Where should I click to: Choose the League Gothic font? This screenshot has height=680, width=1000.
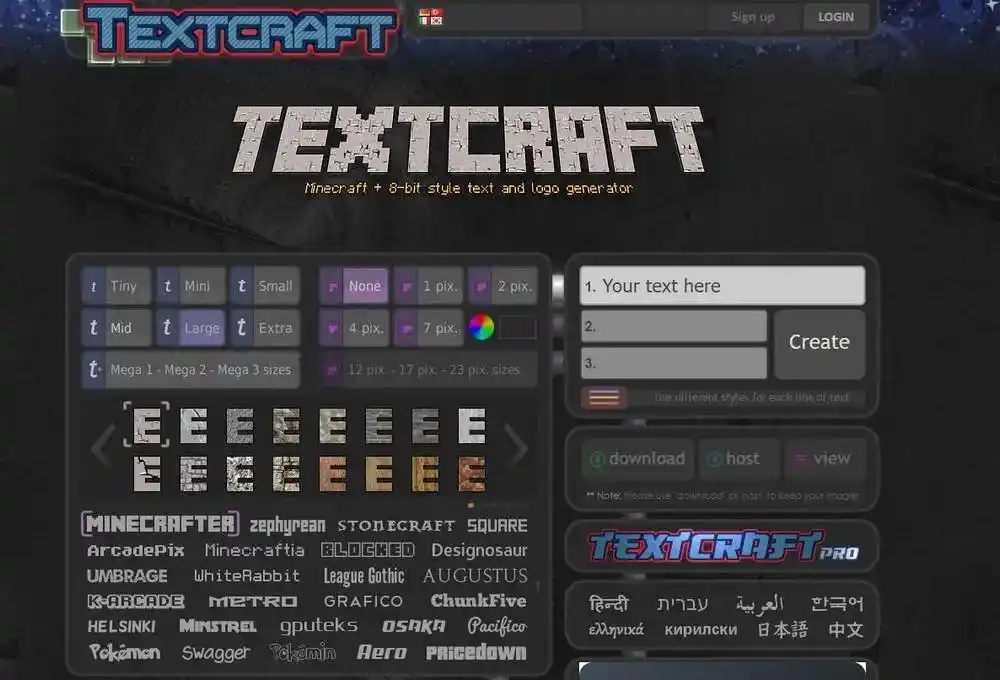pos(364,576)
